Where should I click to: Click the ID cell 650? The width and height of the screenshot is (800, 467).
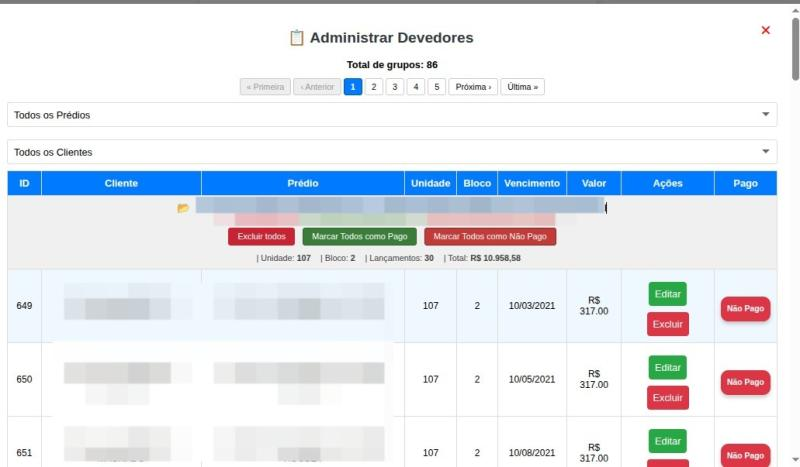pyautogui.click(x=24, y=379)
